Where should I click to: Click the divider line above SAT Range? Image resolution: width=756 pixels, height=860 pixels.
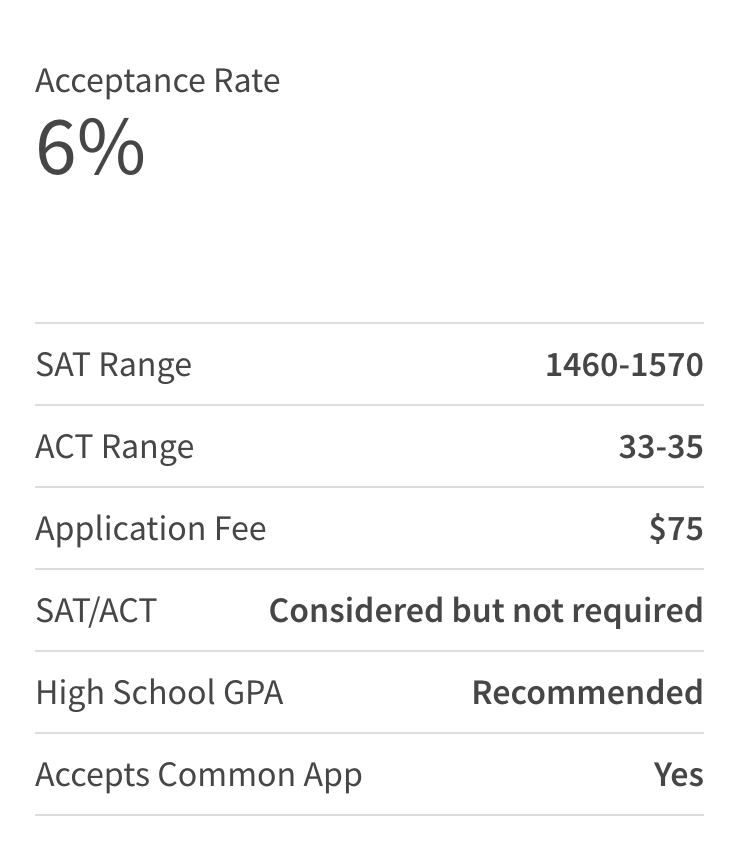pyautogui.click(x=369, y=323)
